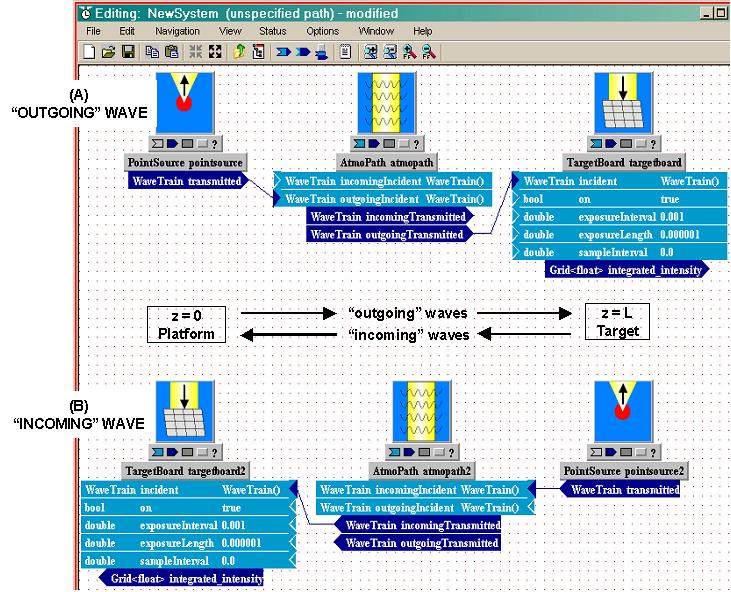Click the input-arrow icon under atmopath's picture
Viewport: 731px width, 592px height.
pos(359,144)
